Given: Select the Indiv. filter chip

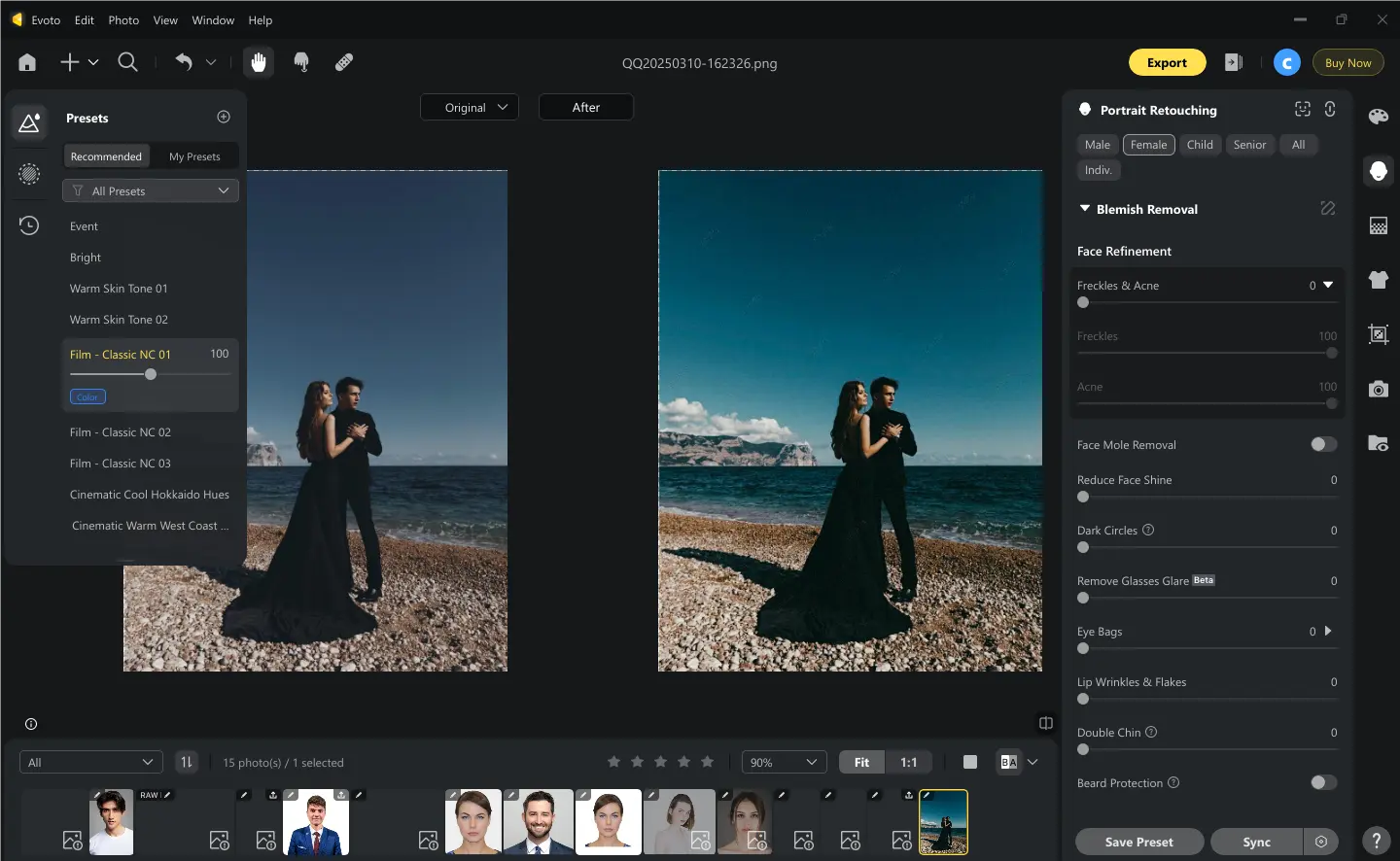Looking at the screenshot, I should tap(1098, 170).
